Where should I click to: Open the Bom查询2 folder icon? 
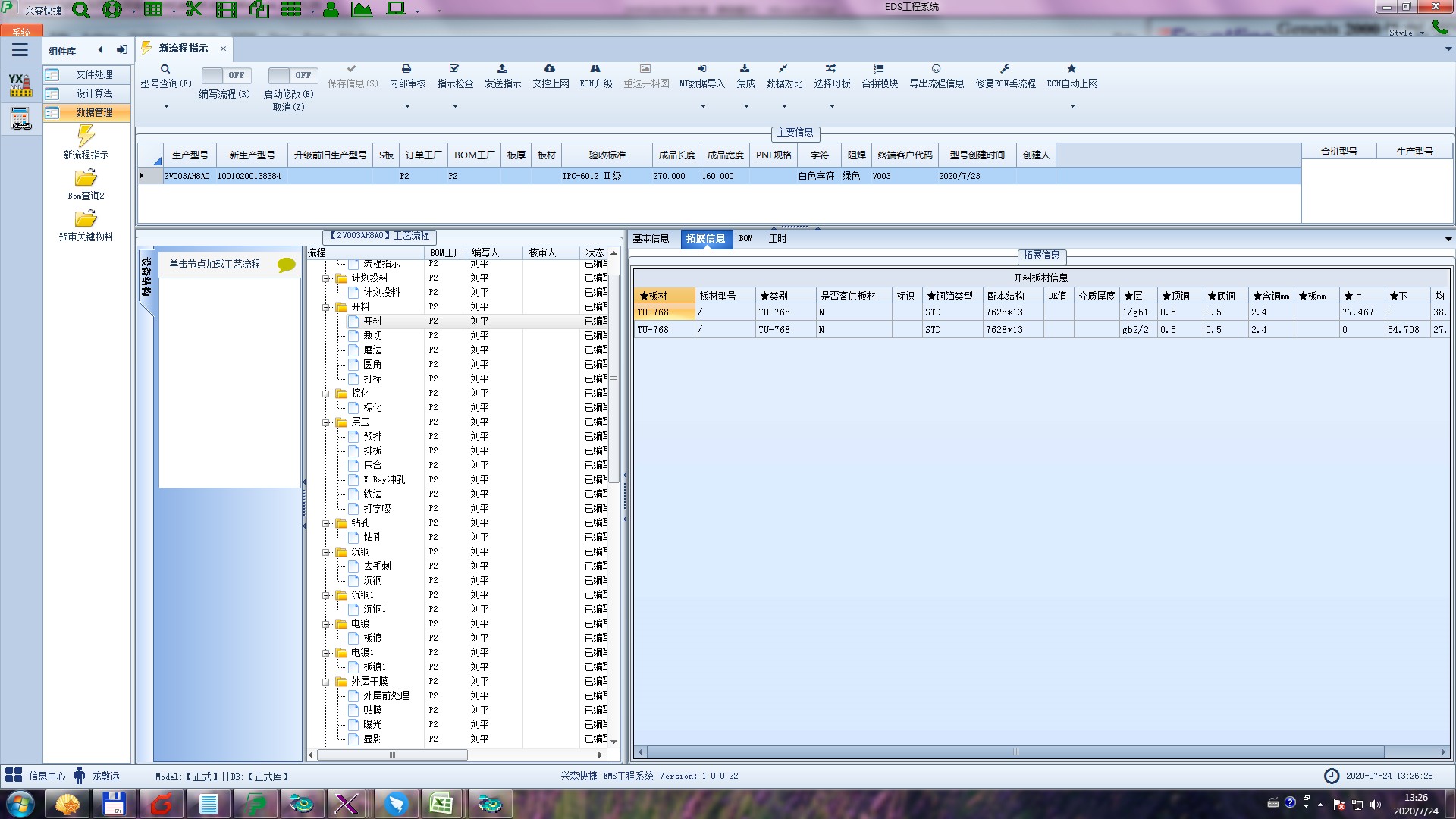tap(86, 179)
